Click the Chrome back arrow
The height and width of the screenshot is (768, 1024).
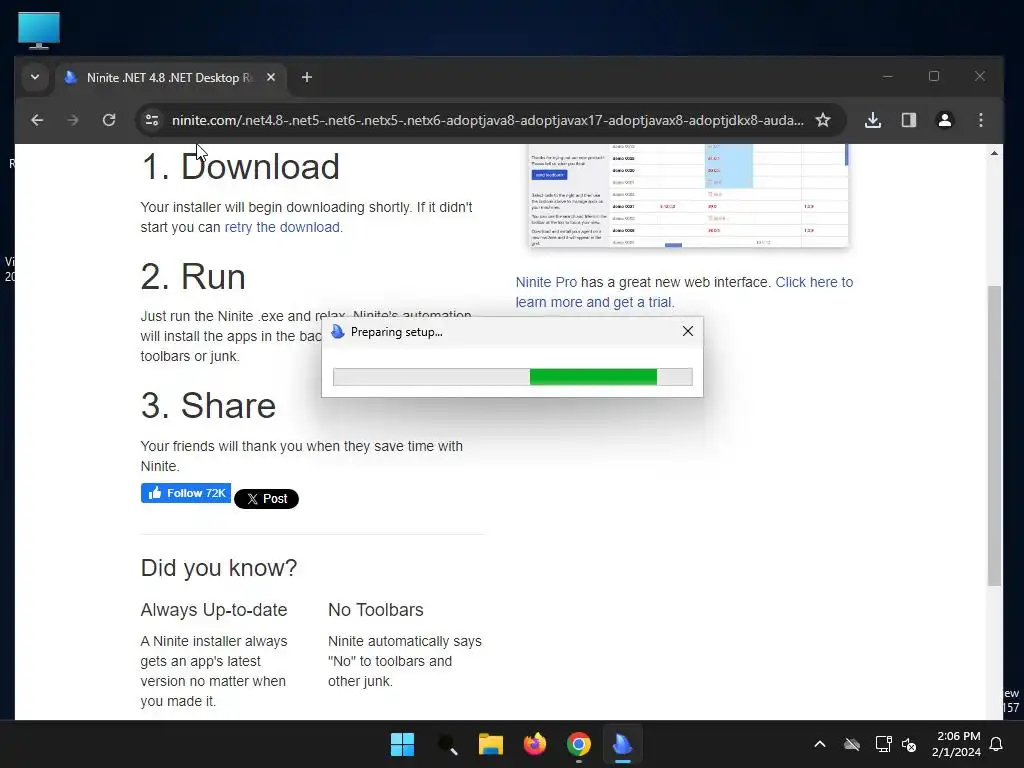37,120
